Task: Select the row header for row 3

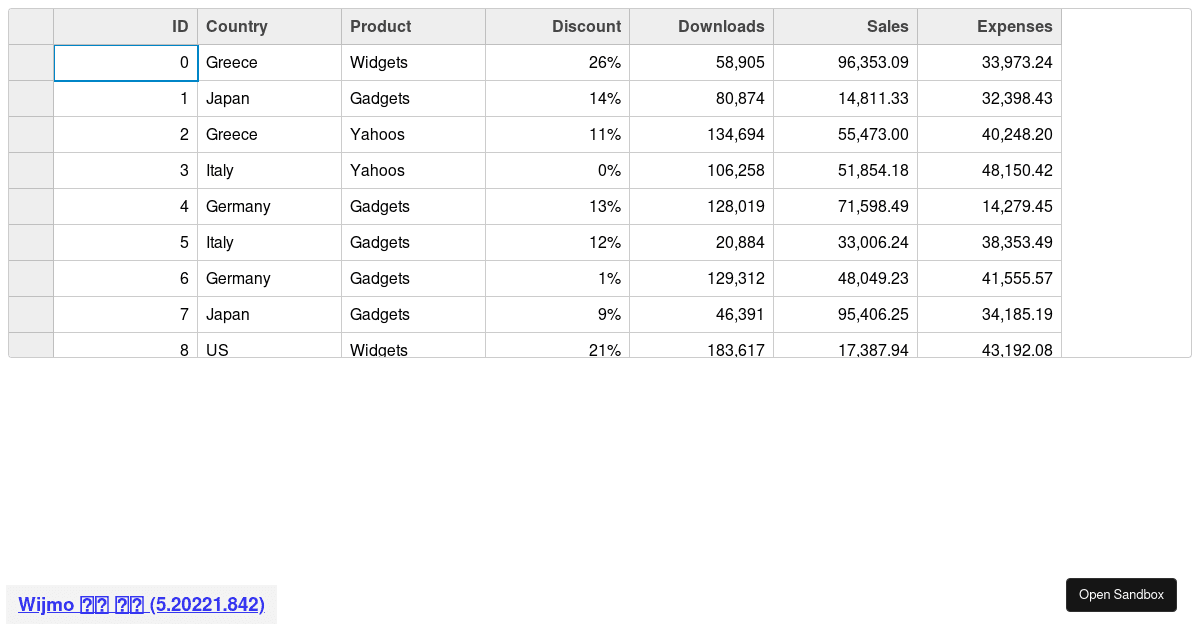Action: click(x=31, y=171)
